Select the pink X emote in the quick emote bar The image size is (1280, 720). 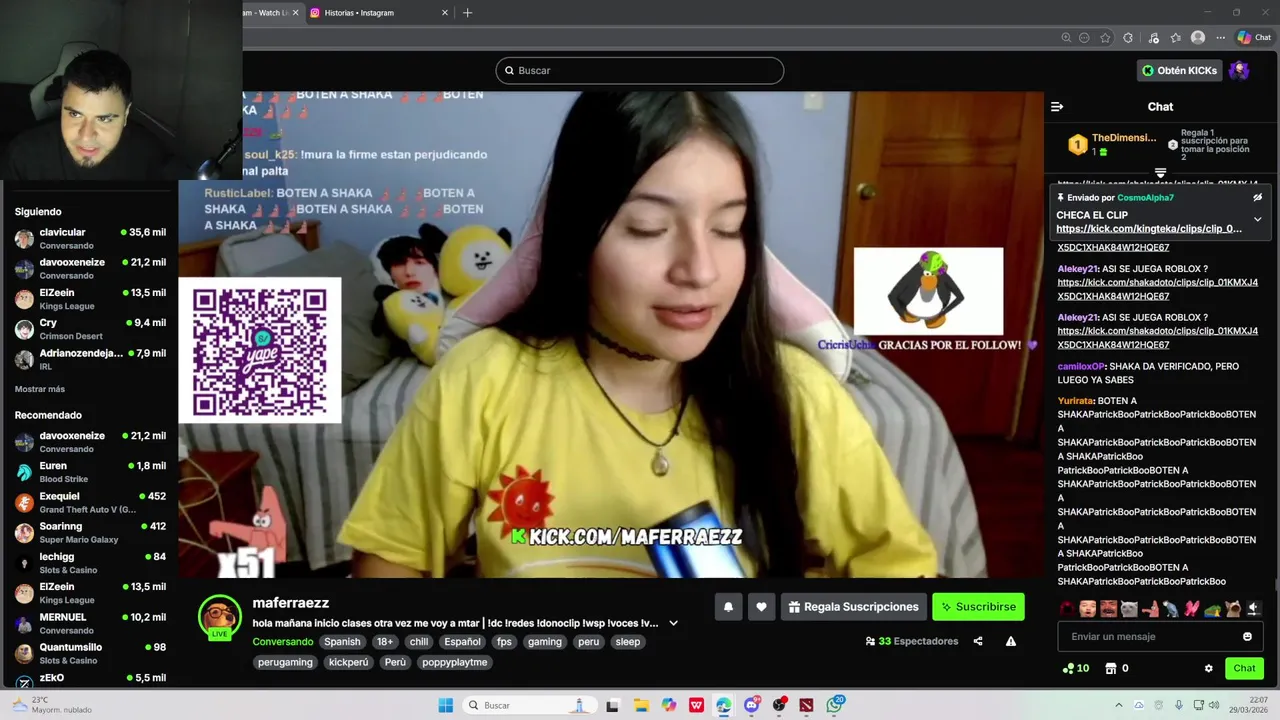coord(1192,608)
